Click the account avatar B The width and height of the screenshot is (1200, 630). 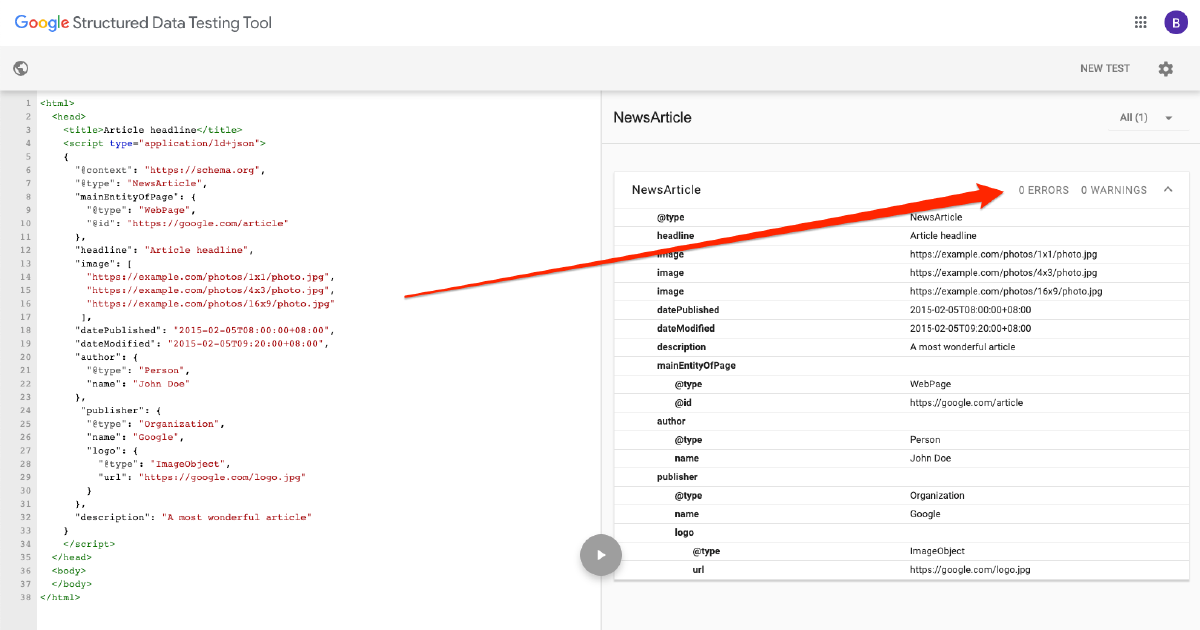click(x=1176, y=21)
